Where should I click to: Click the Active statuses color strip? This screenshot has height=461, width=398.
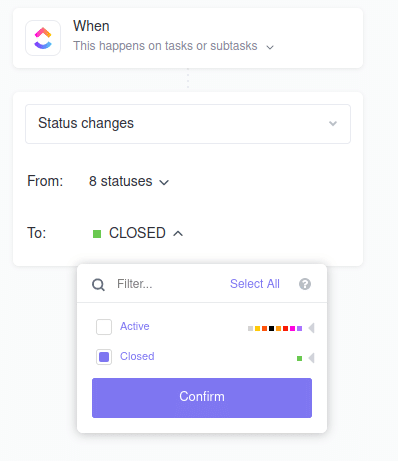click(x=275, y=328)
